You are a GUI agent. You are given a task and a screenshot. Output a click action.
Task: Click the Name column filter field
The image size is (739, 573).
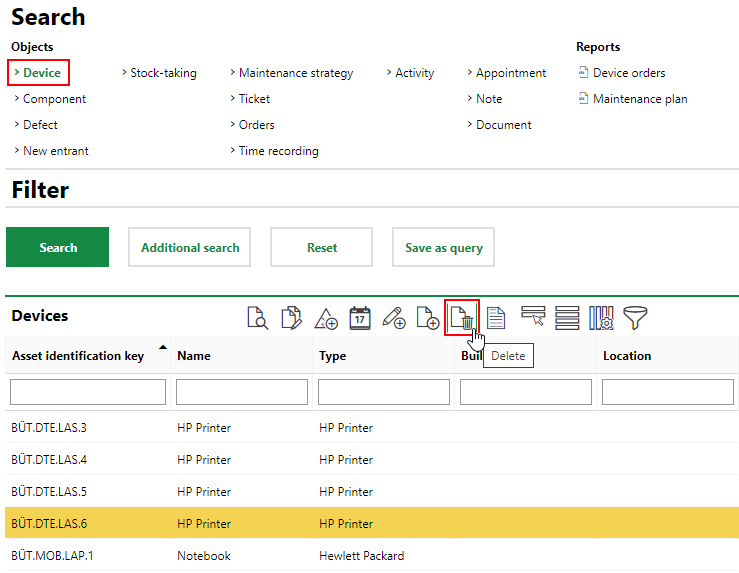[240, 392]
